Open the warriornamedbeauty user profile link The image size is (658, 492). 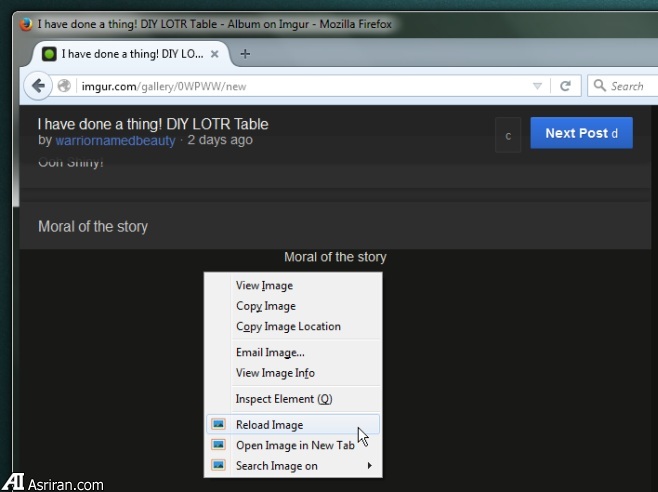pyautogui.click(x=115, y=141)
